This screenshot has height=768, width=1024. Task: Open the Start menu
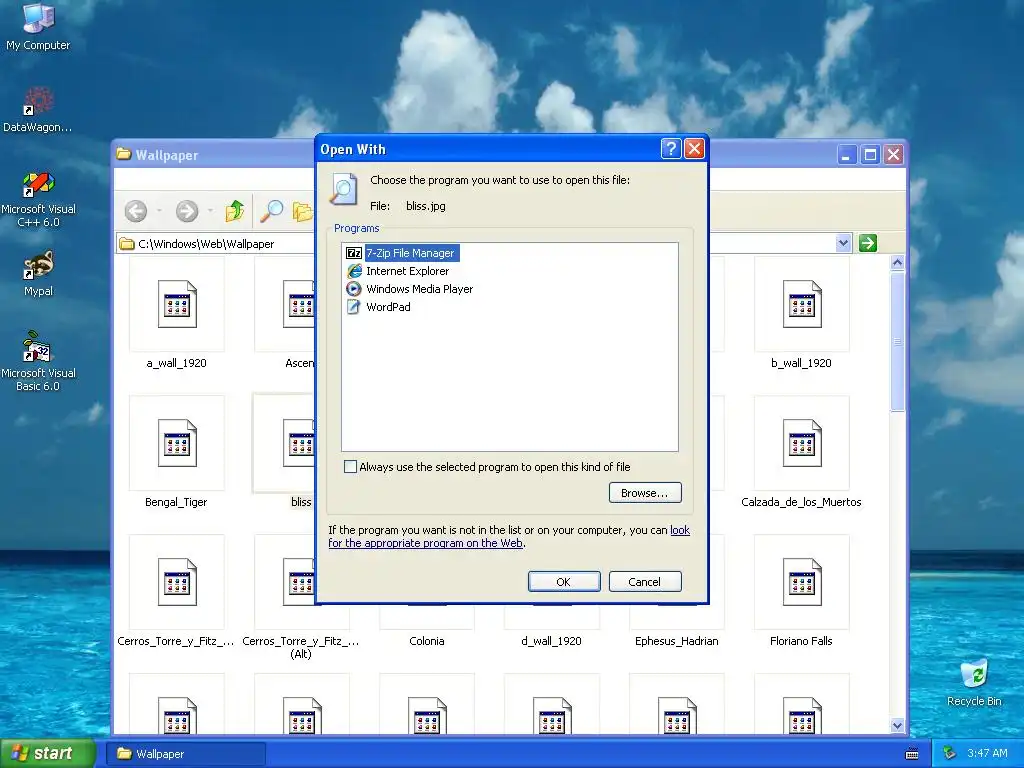pos(48,754)
